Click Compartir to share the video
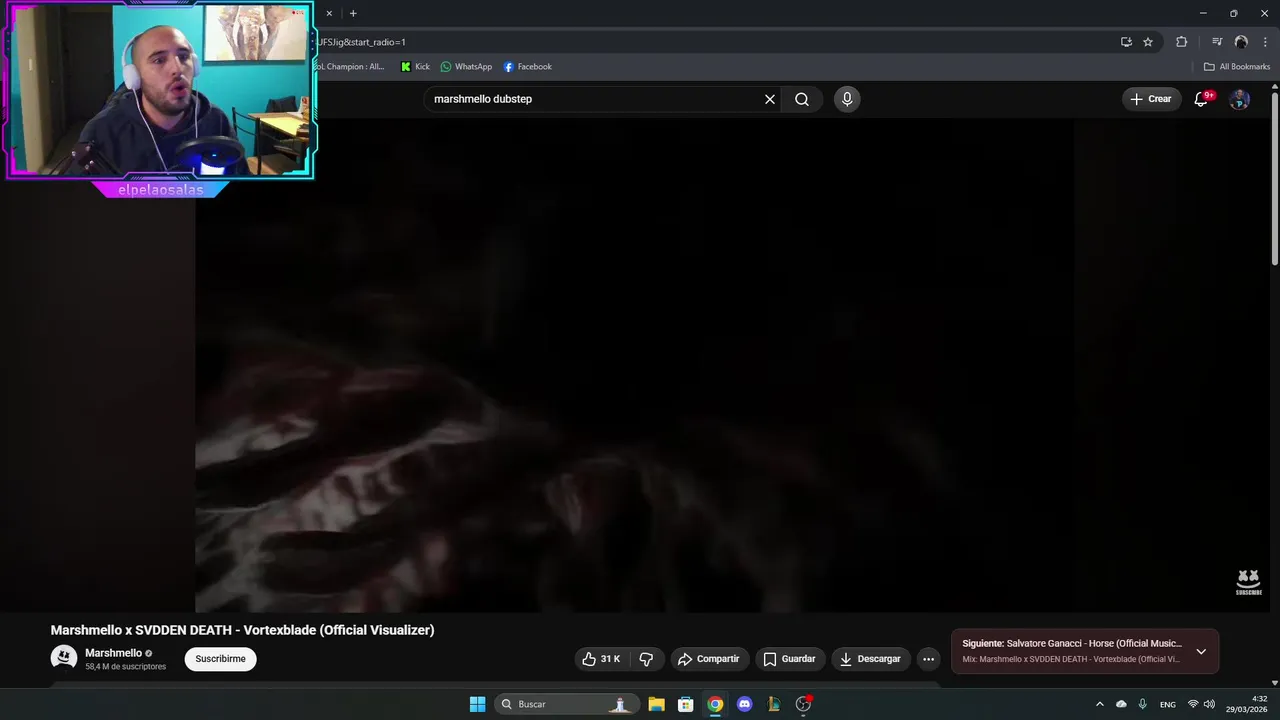 [708, 659]
